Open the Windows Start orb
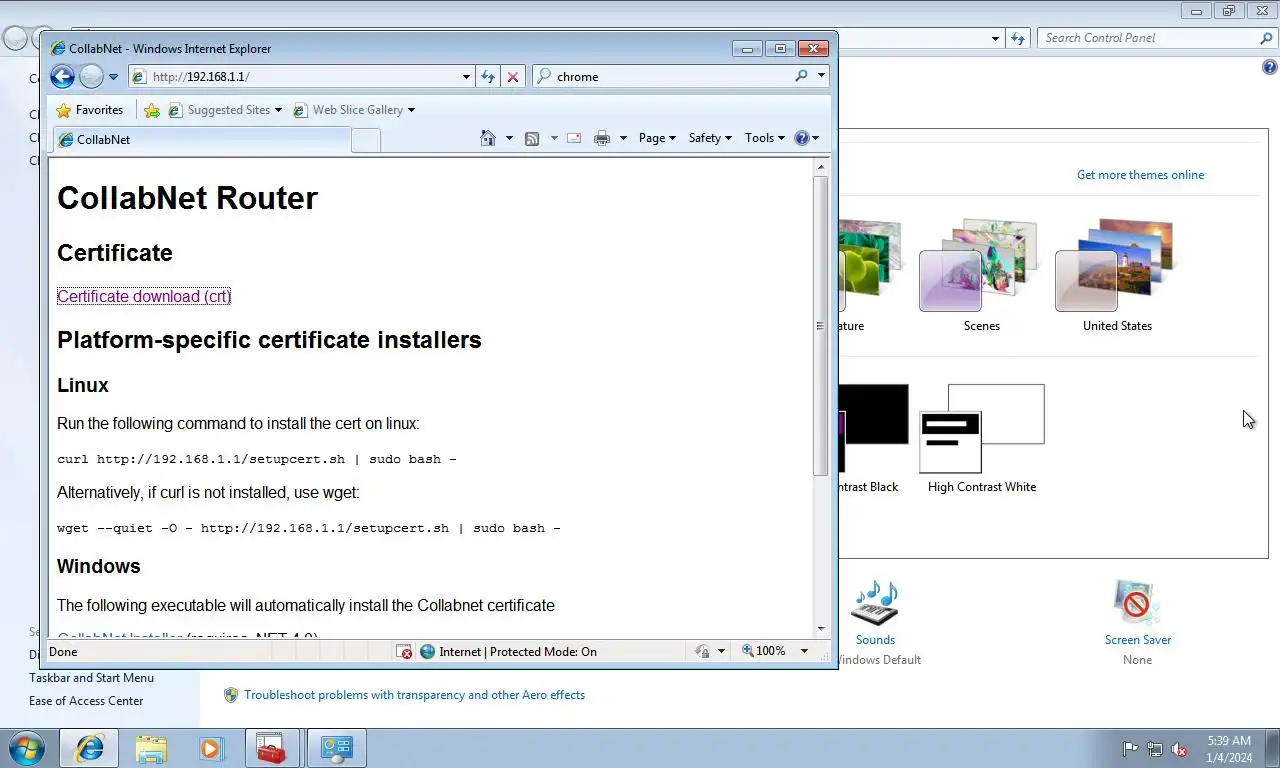The height and width of the screenshot is (768, 1280). tap(26, 748)
